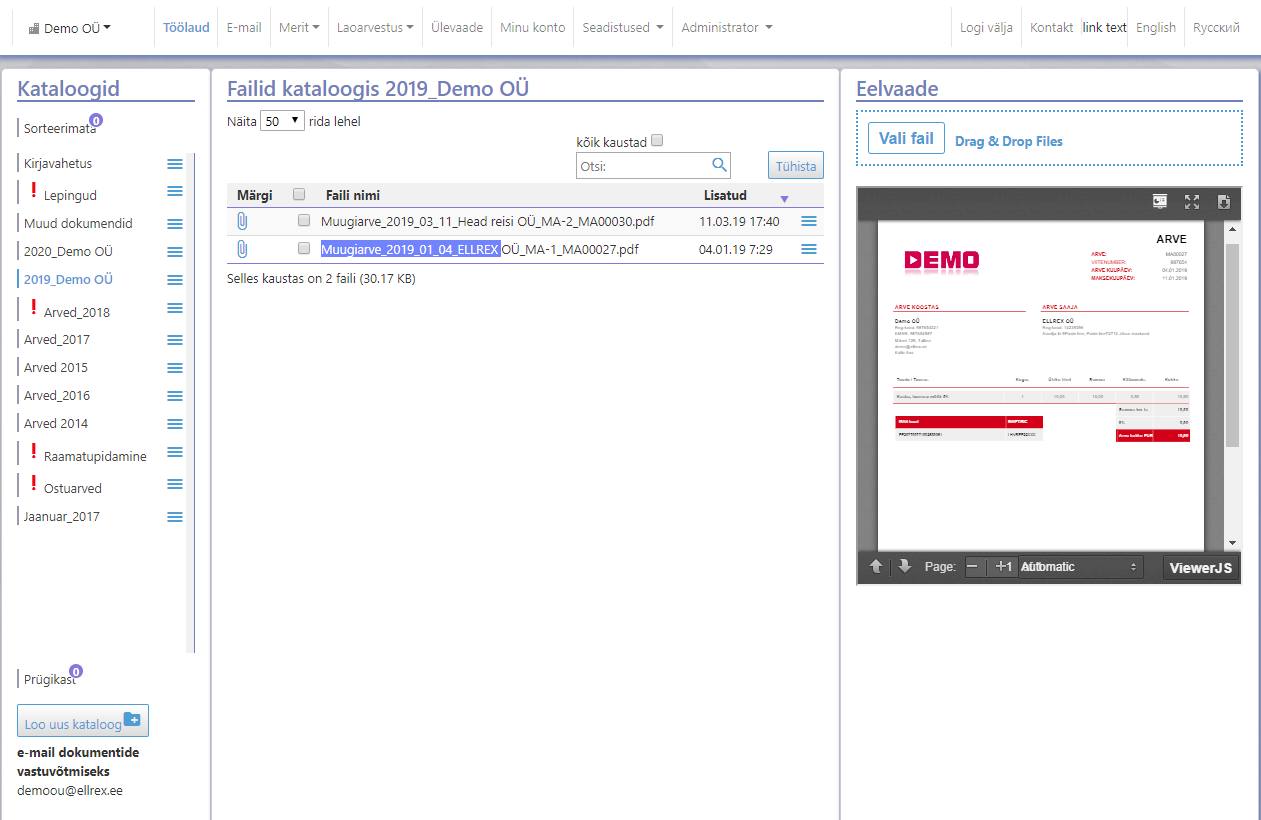This screenshot has width=1261, height=820.
Task: Click Loo uus kataloog button
Action: 83,721
